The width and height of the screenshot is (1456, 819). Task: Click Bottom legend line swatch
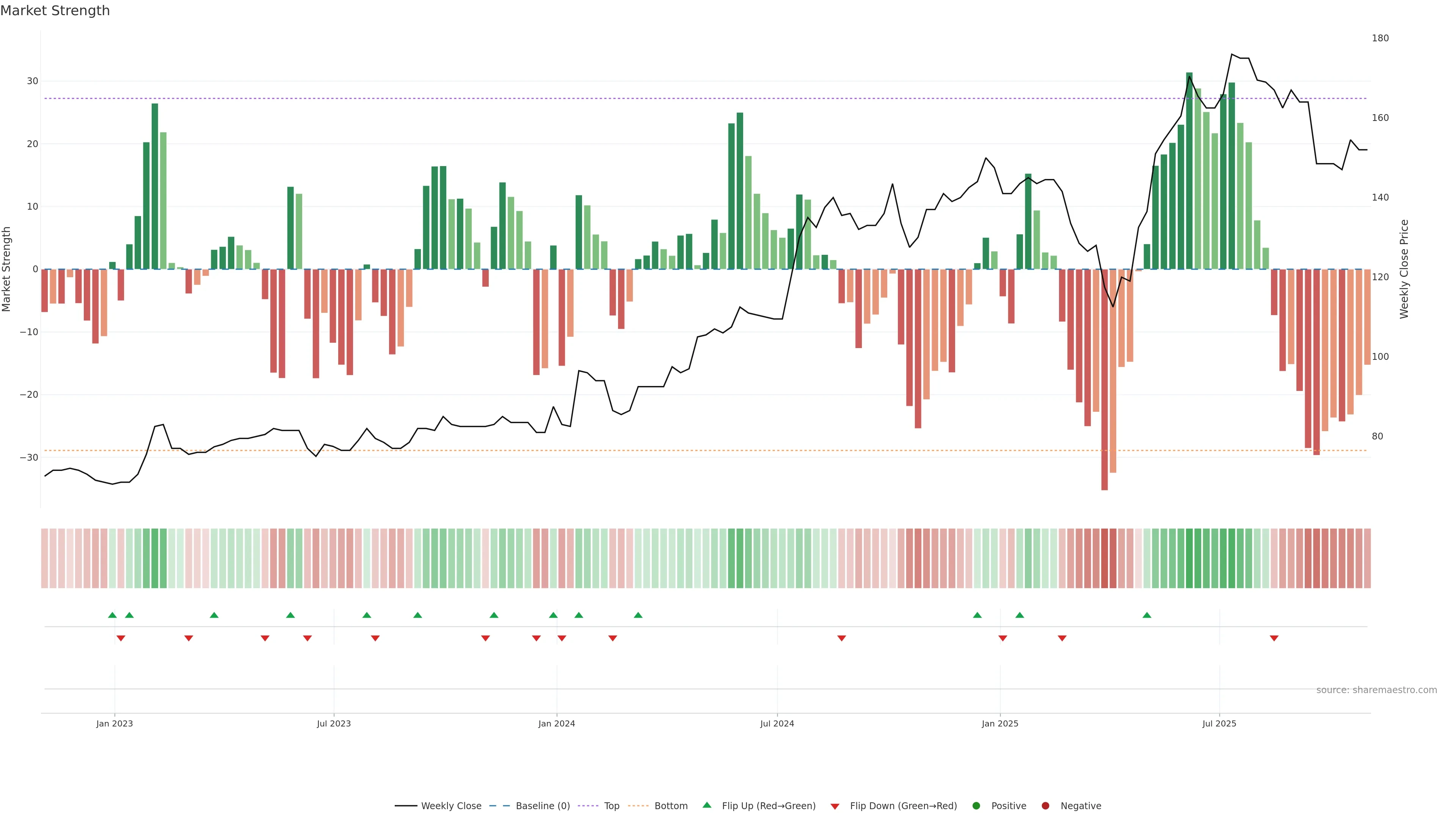coord(638,805)
